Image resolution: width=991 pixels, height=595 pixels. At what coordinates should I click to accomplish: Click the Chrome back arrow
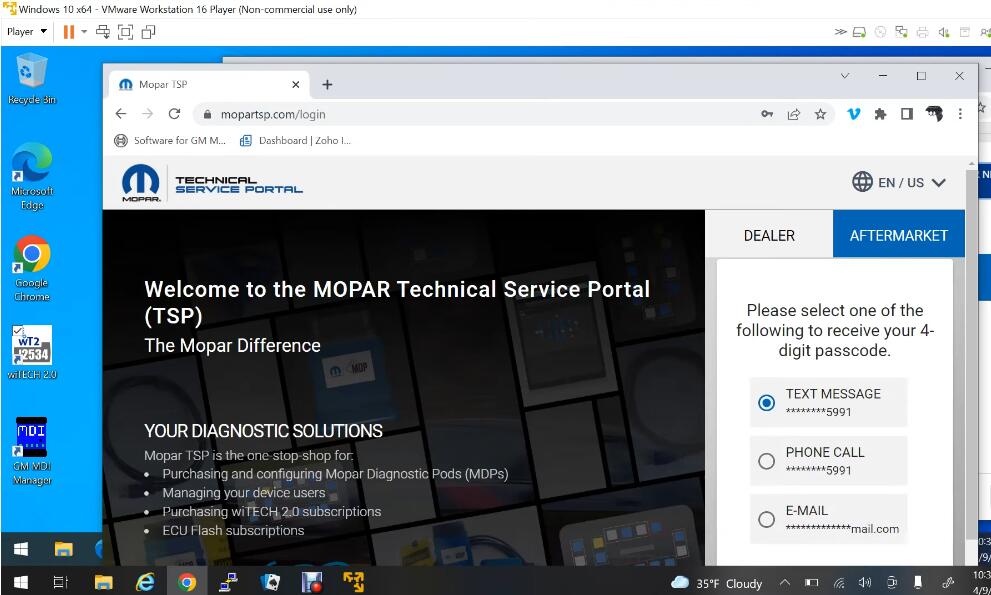(121, 114)
